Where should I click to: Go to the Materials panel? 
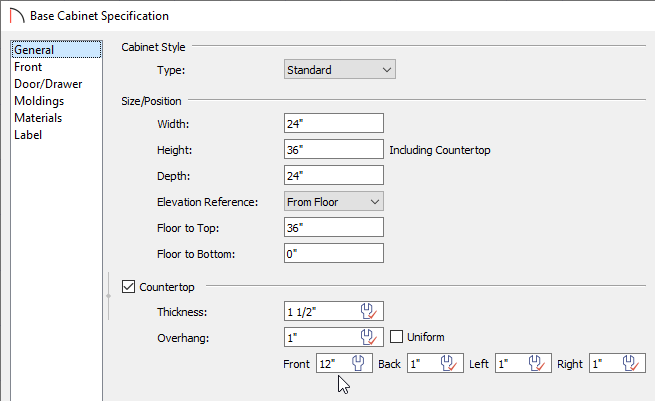[x=38, y=118]
